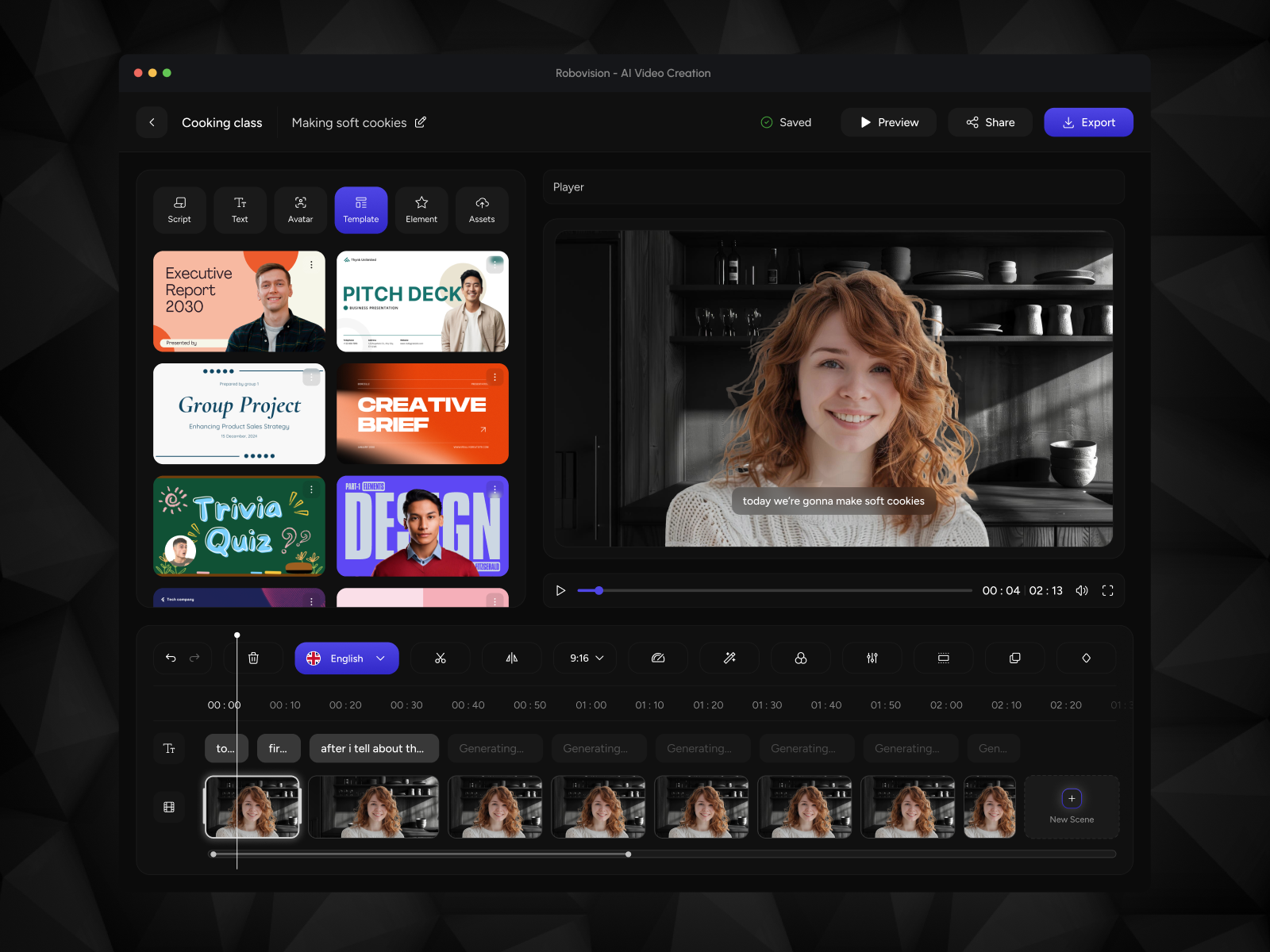This screenshot has width=1270, height=952.
Task: Preview the Making soft cookies video
Action: pos(888,122)
